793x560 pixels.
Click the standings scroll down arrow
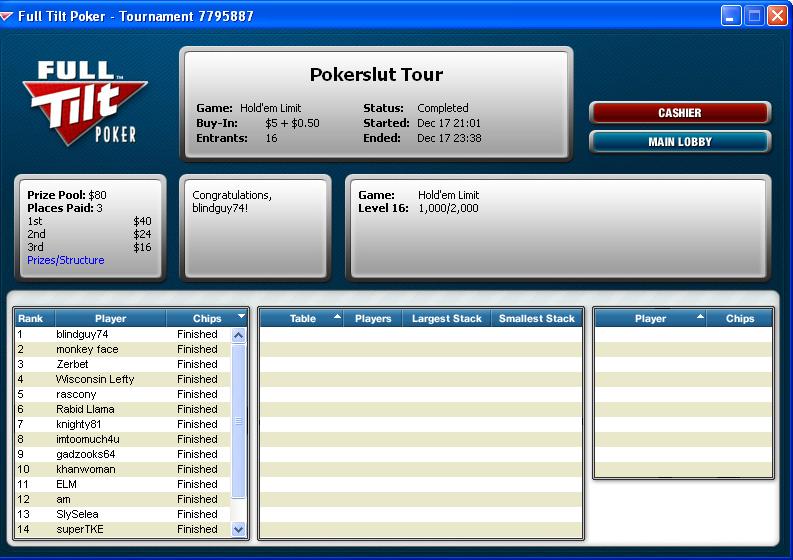pos(239,529)
